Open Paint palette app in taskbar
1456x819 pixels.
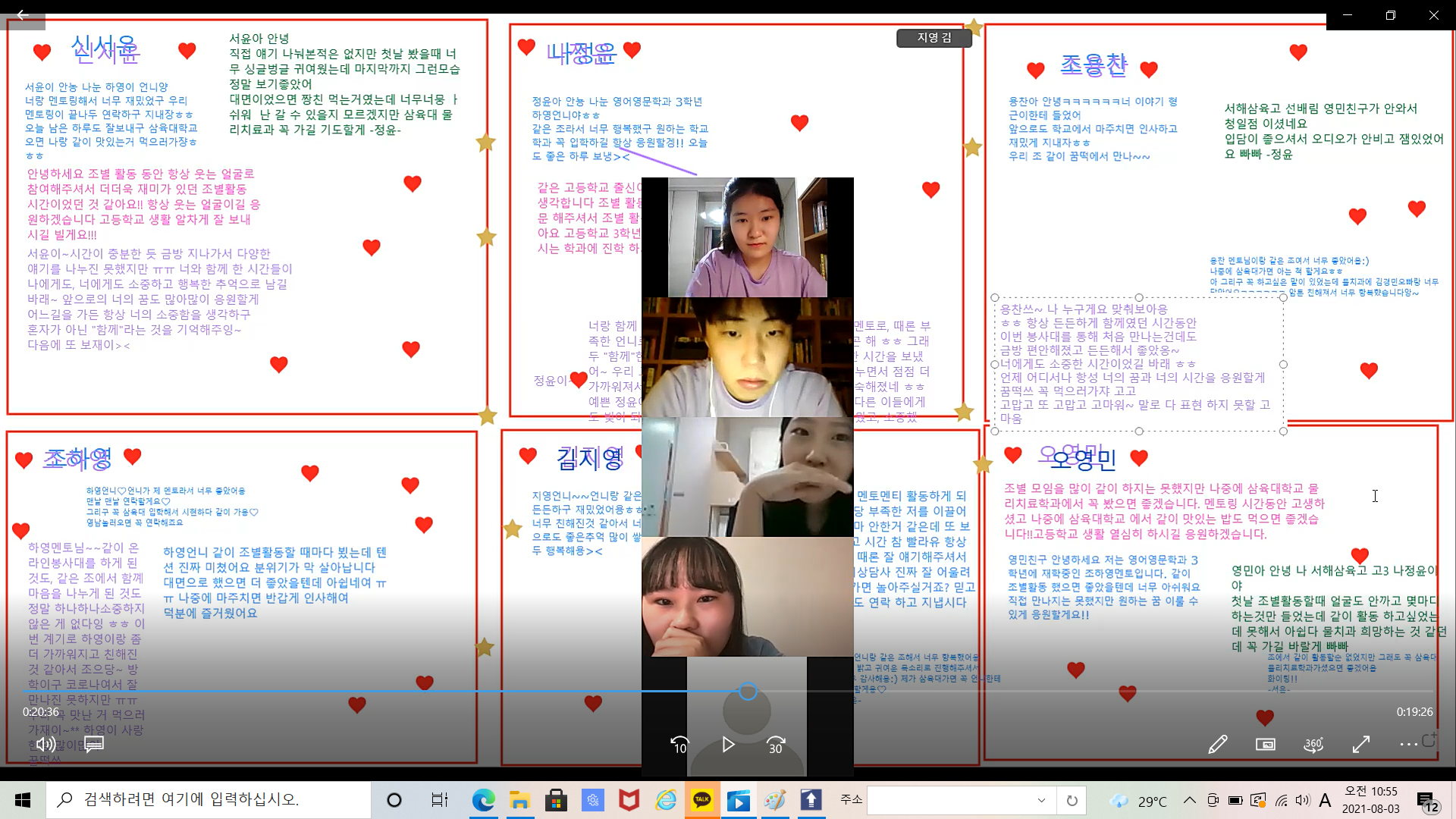tap(775, 800)
